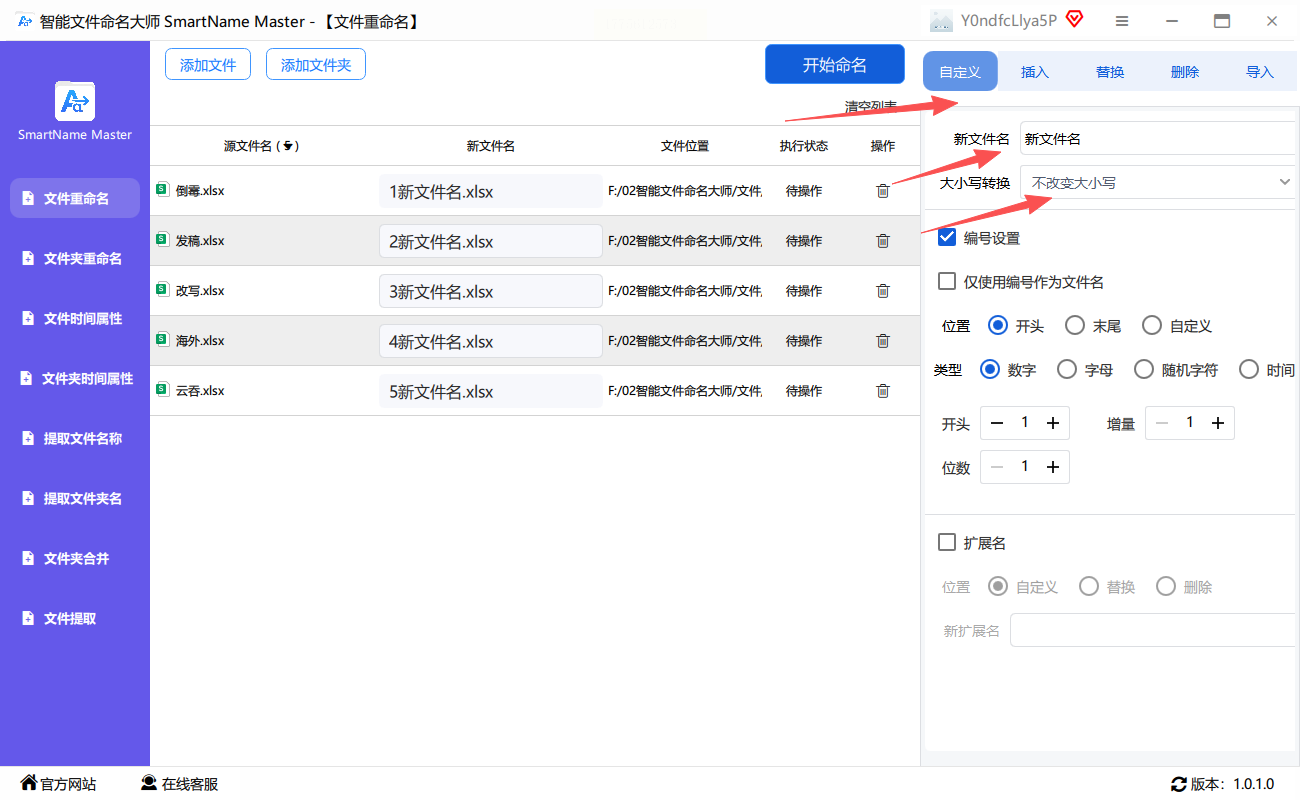Image resolution: width=1300 pixels, height=800 pixels.
Task: Expand the 大小写转换 dropdown
Action: pos(1158,182)
